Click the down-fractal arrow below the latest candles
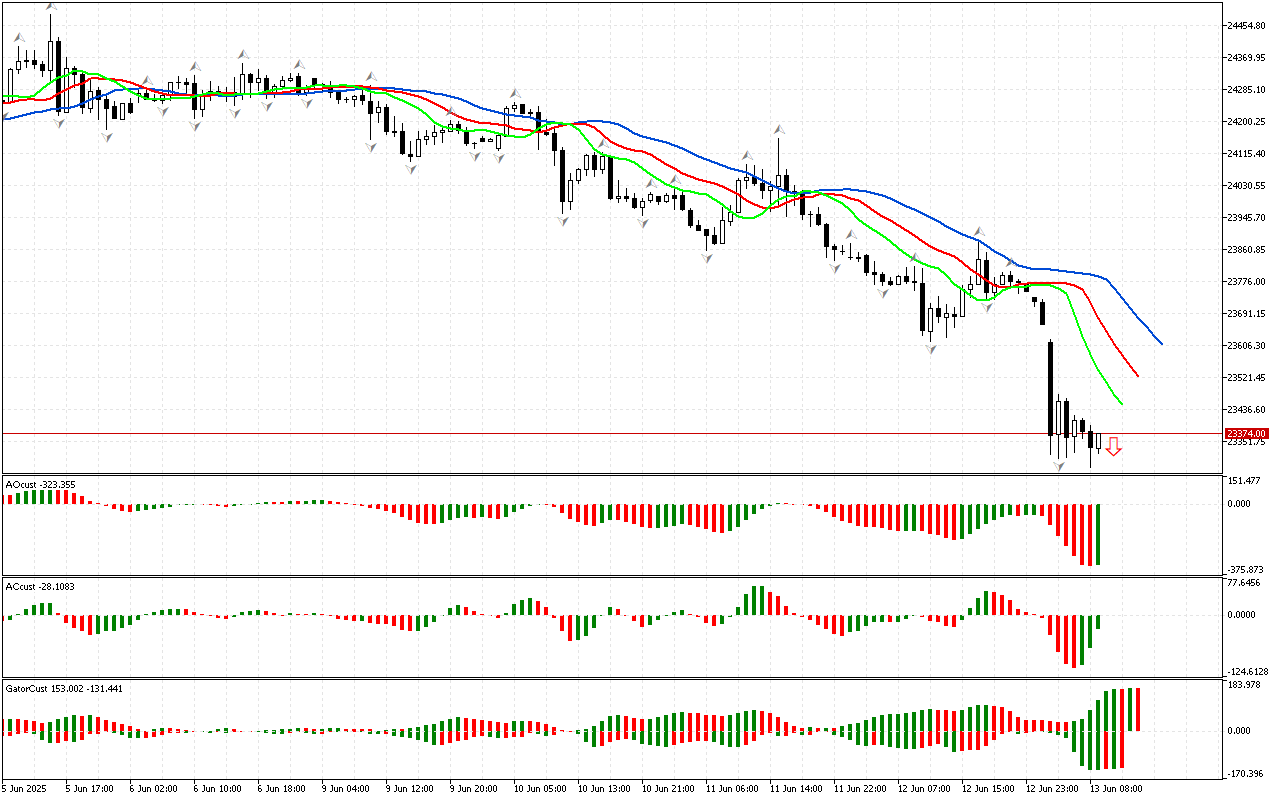The width and height of the screenshot is (1280, 800). point(1058,466)
